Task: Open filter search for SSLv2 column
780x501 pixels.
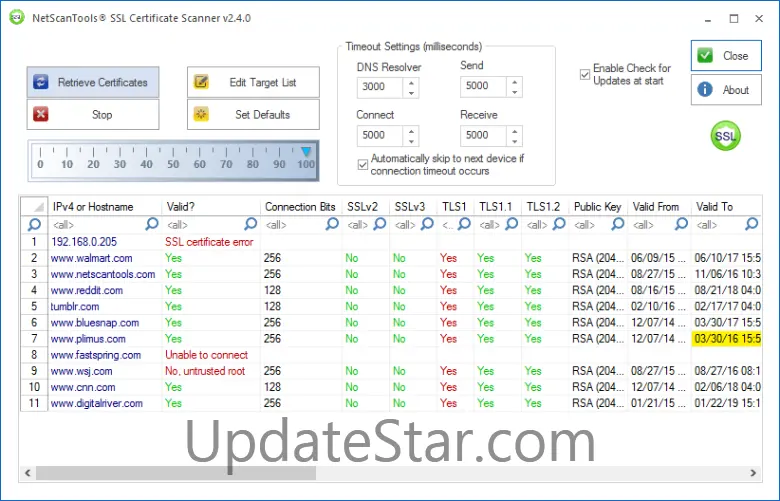Action: click(x=380, y=224)
